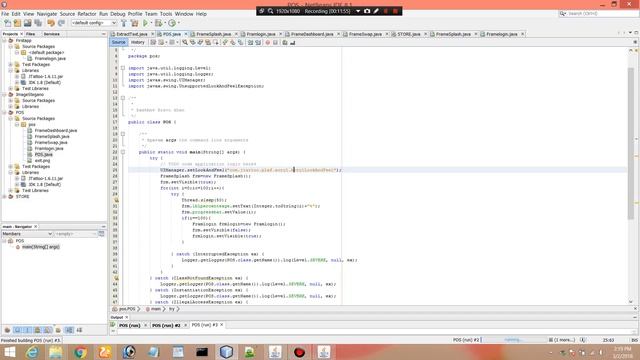Switch to the Files panel tab
This screenshot has width=640, height=360.
point(31,34)
